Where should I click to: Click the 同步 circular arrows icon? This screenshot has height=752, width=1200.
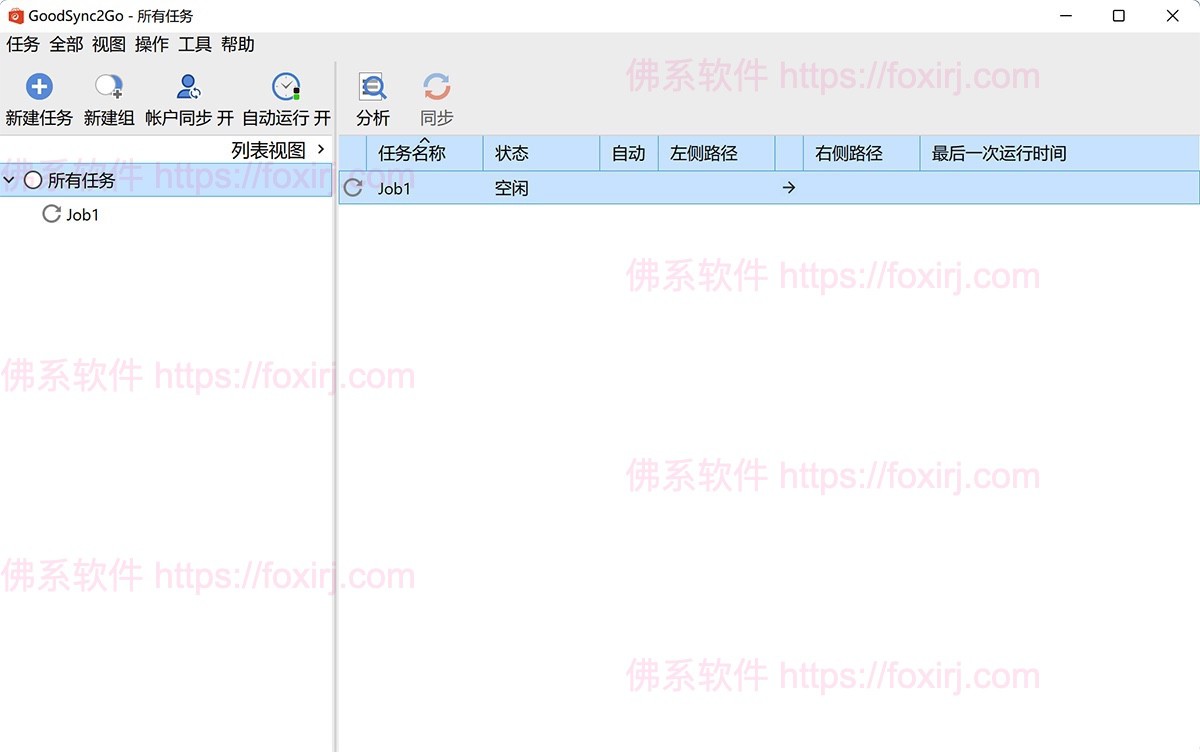(x=435, y=84)
